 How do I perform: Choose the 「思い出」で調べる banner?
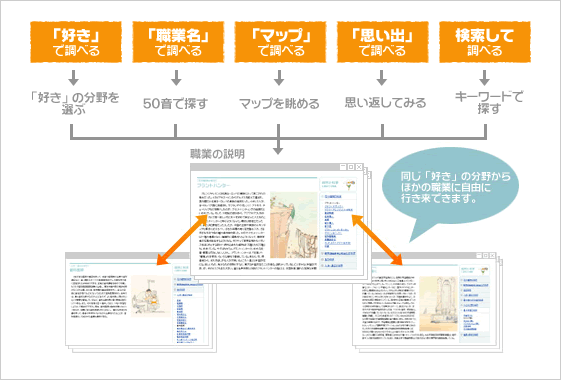coord(382,42)
